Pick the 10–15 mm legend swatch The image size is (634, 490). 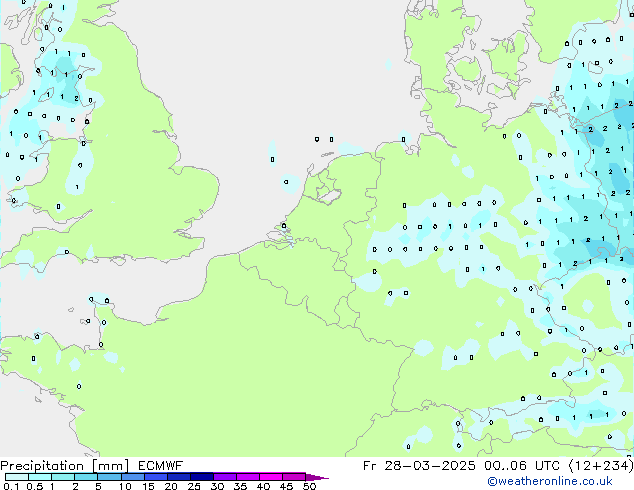132,477
